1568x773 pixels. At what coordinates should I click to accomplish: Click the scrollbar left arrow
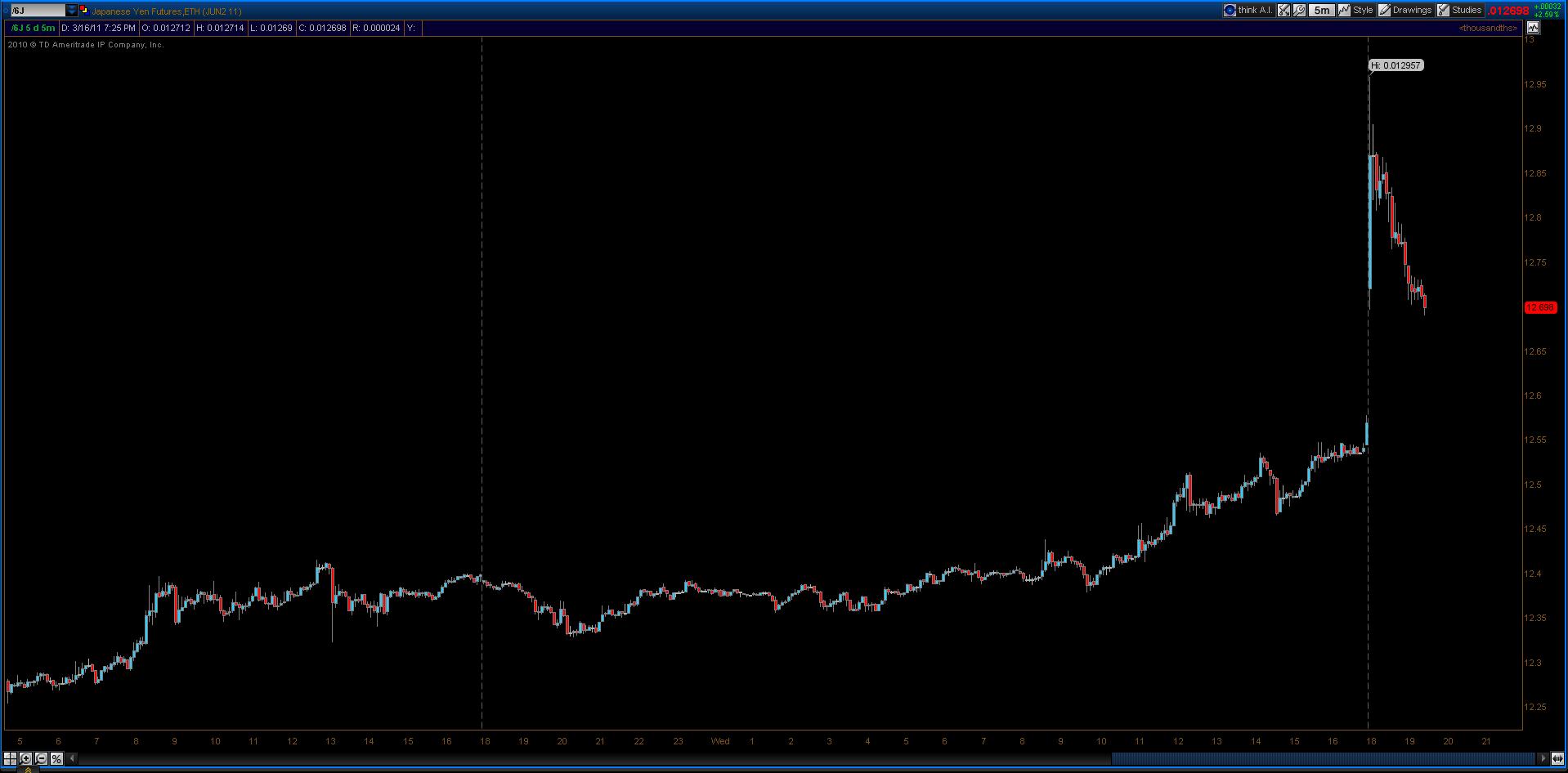click(72, 758)
